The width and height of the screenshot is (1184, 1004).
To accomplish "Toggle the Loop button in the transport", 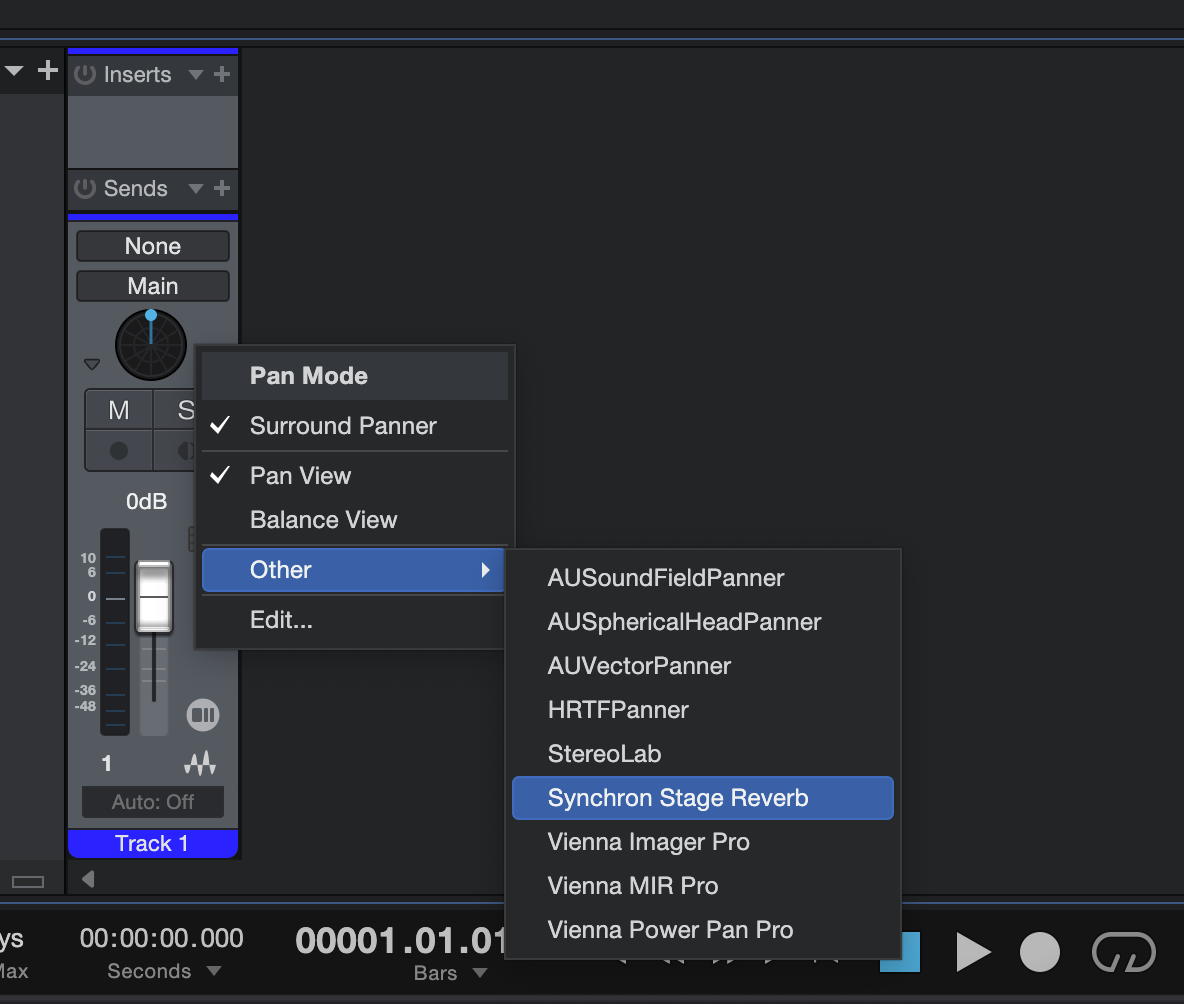I will [x=1123, y=952].
